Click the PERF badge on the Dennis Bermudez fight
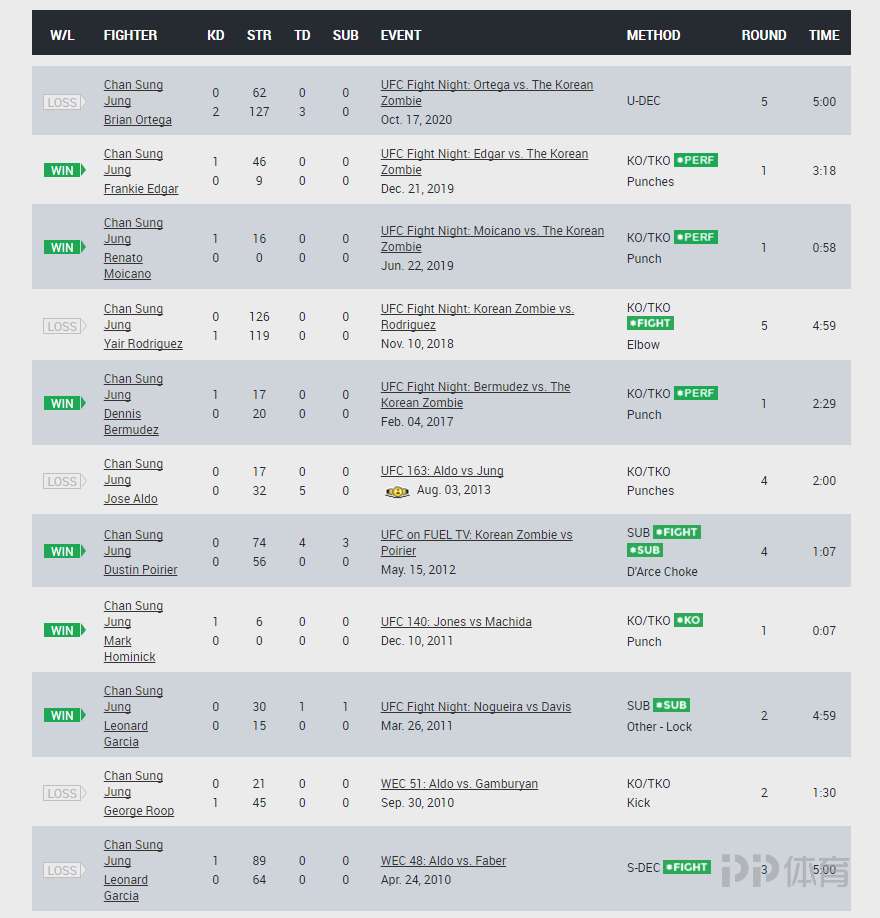The height and width of the screenshot is (918, 880). [696, 393]
